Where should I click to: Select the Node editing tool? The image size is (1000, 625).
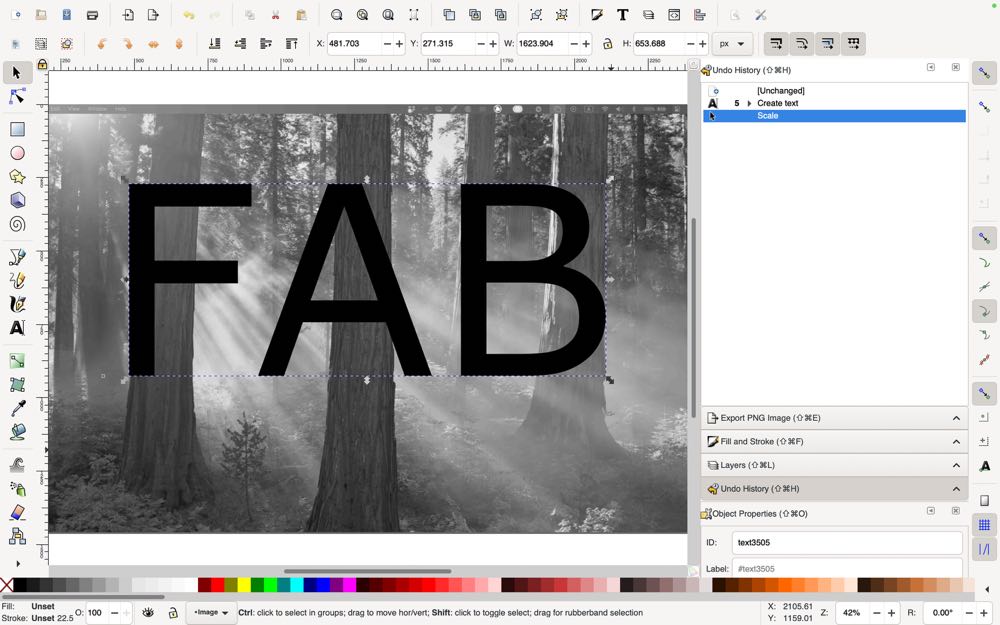tap(17, 97)
